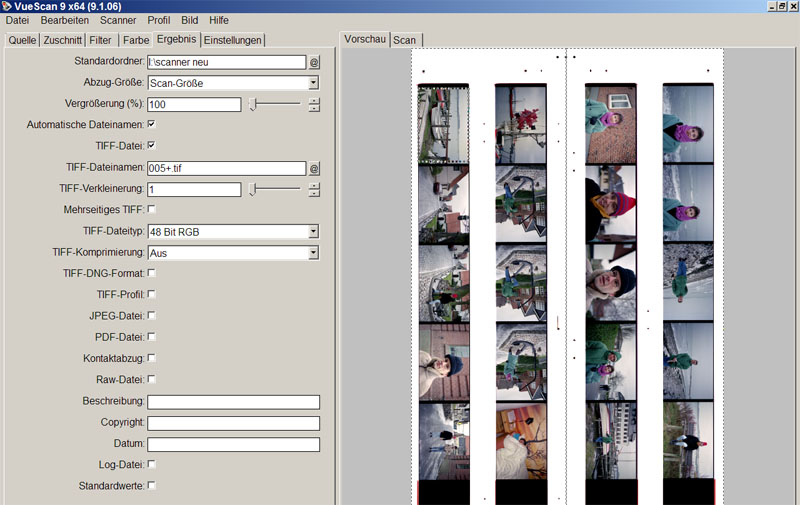The height and width of the screenshot is (505, 800).
Task: Decrease TIFF-Verkleinerung with stepper down arrow
Action: (314, 193)
